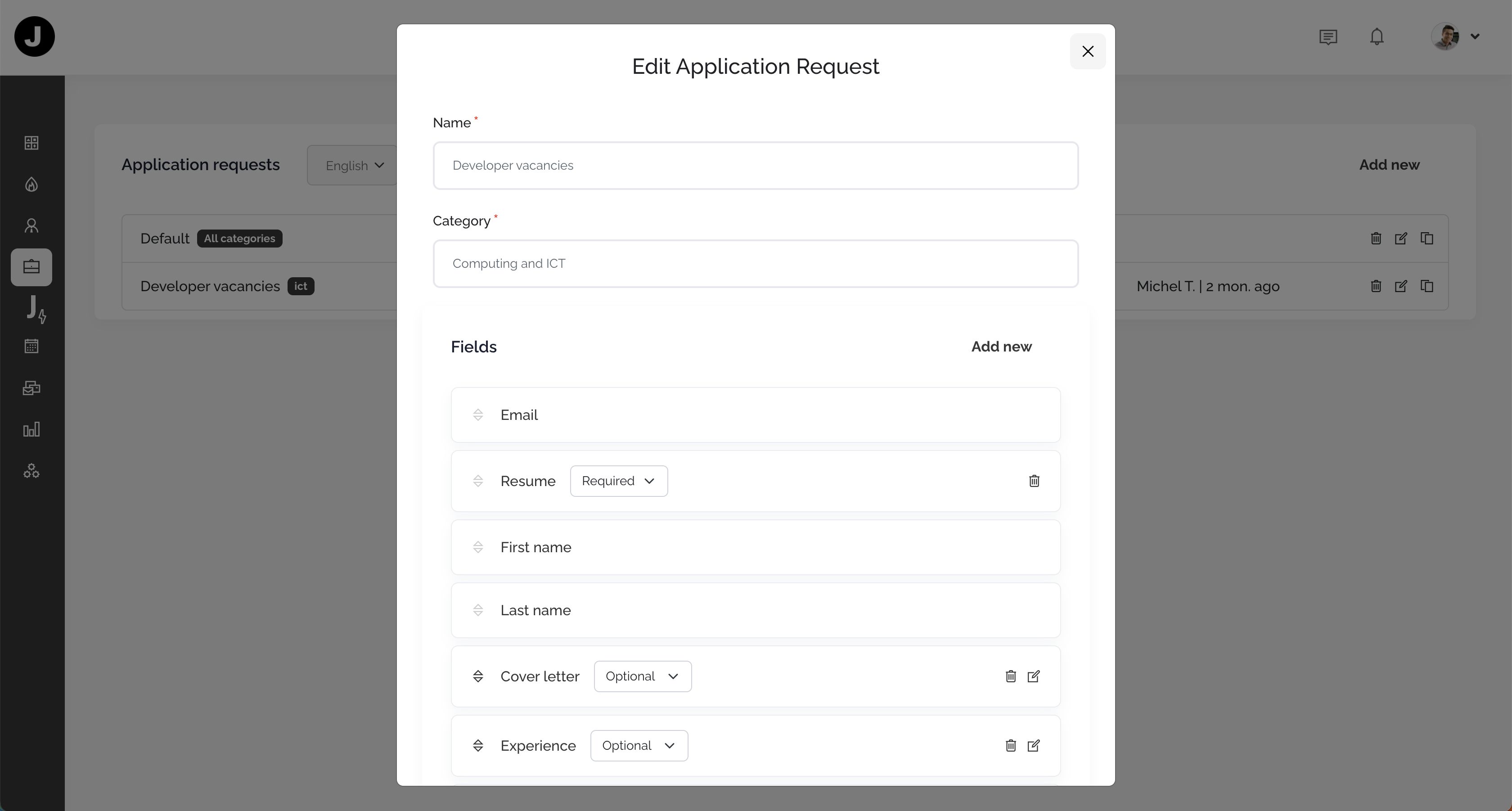Screen dimensions: 1512x811
Task: Click Add new application request
Action: tap(1389, 165)
